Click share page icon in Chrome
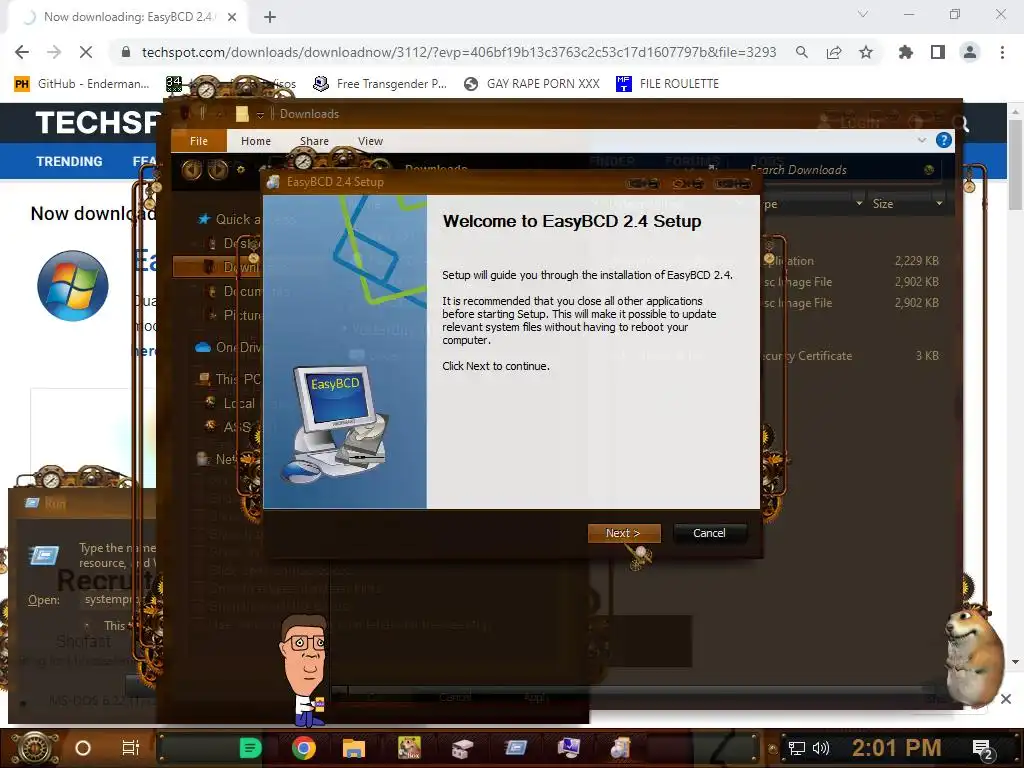The width and height of the screenshot is (1024, 768). 833,52
